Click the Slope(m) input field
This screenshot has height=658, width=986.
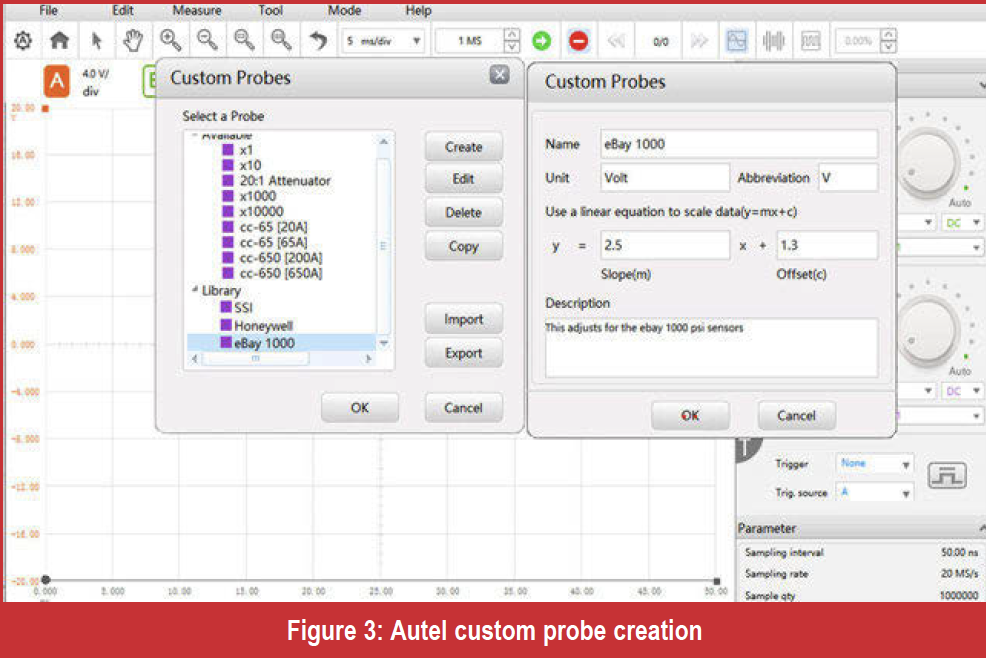pyautogui.click(x=665, y=245)
